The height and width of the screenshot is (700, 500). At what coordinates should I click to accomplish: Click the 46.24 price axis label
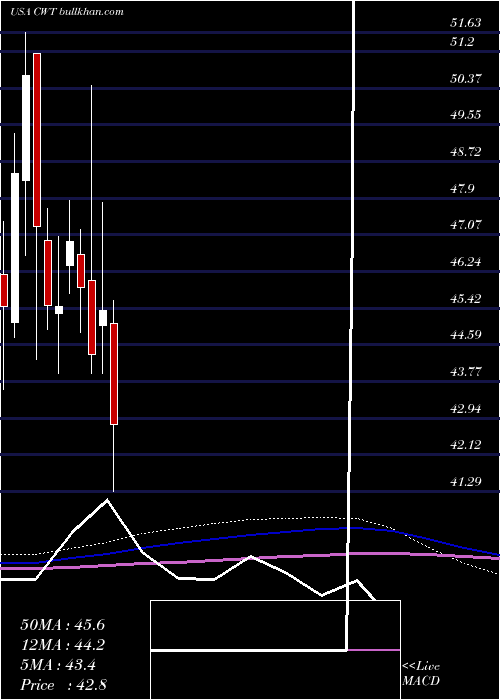tap(465, 262)
